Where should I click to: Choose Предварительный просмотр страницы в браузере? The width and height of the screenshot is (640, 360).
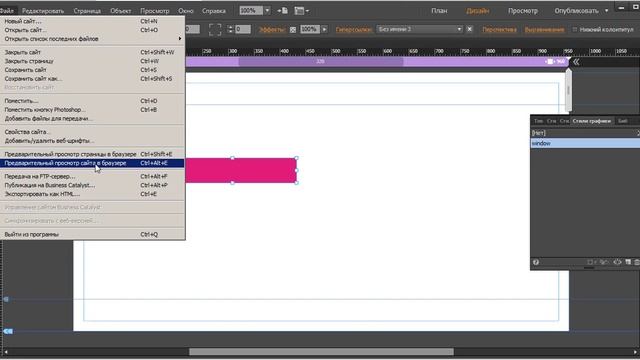(92, 154)
